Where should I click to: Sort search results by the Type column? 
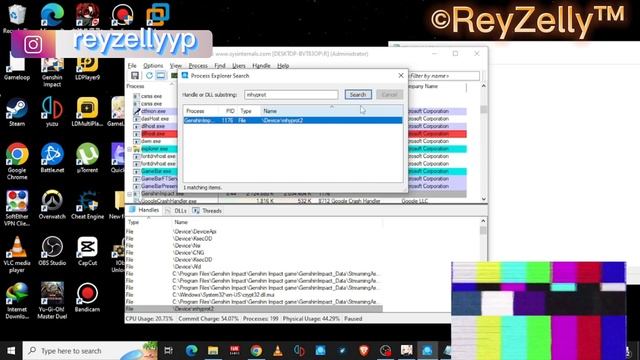[249, 111]
